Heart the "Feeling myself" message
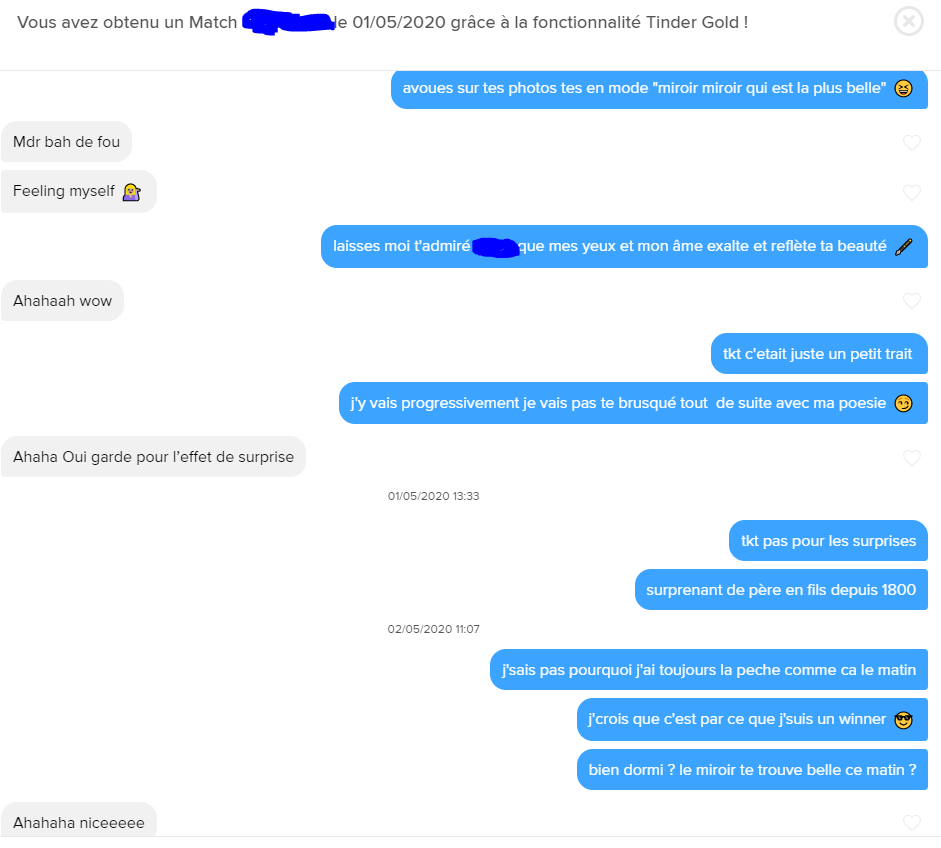 [x=912, y=193]
